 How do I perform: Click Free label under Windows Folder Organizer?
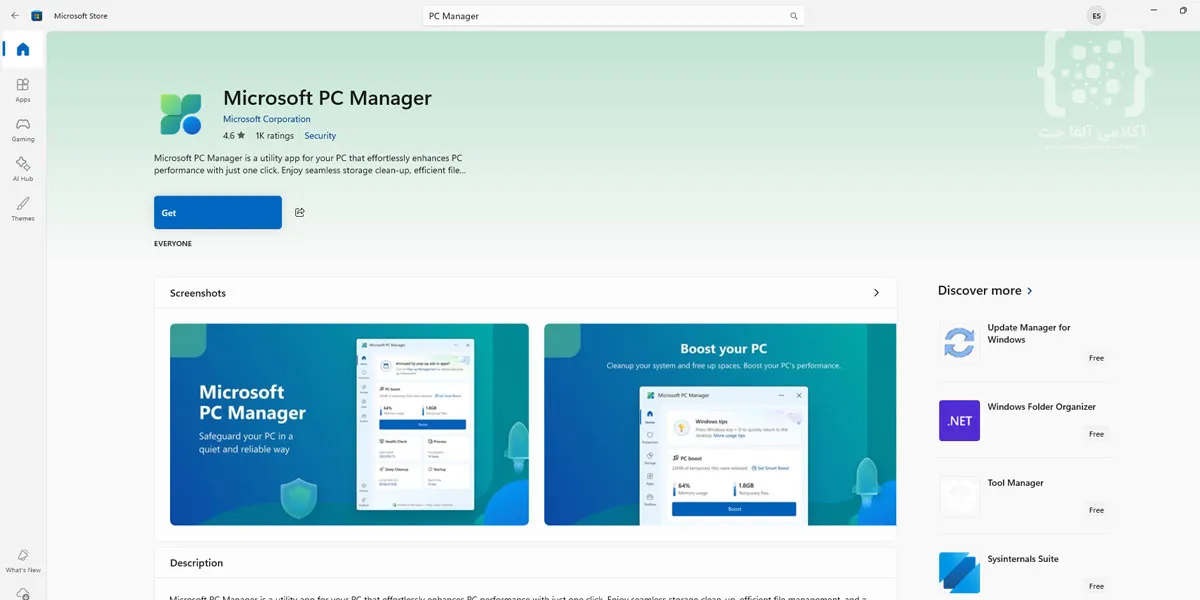click(x=1097, y=434)
